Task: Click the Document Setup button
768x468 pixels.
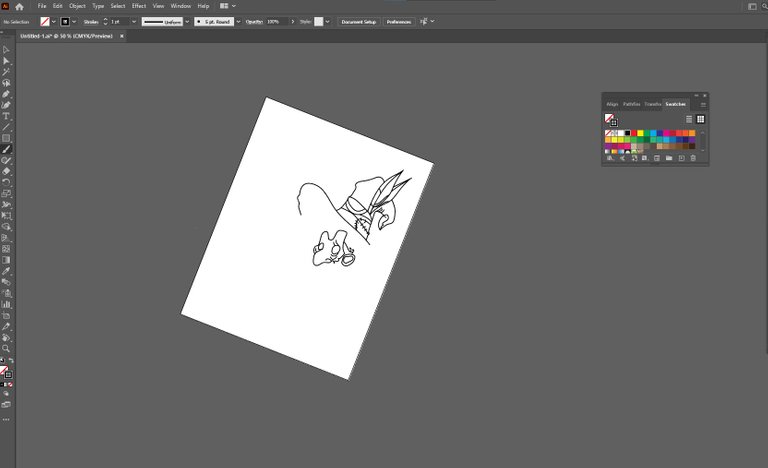Action: click(359, 22)
